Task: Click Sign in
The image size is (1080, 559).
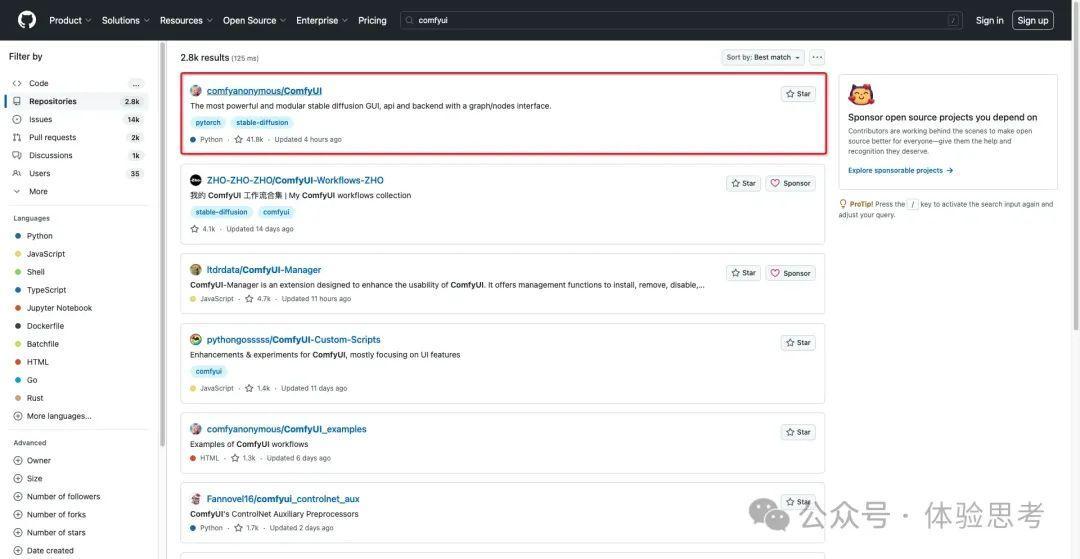Action: click(989, 21)
